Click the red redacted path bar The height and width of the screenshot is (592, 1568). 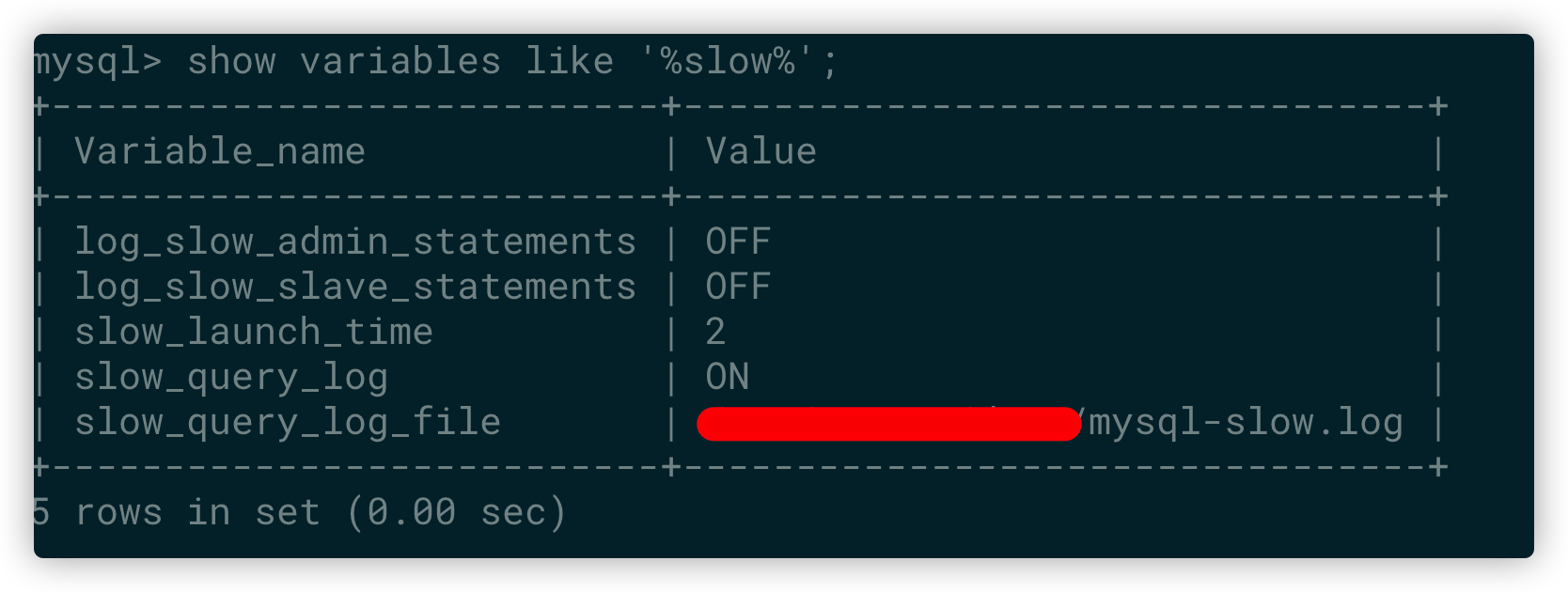pyautogui.click(x=888, y=424)
